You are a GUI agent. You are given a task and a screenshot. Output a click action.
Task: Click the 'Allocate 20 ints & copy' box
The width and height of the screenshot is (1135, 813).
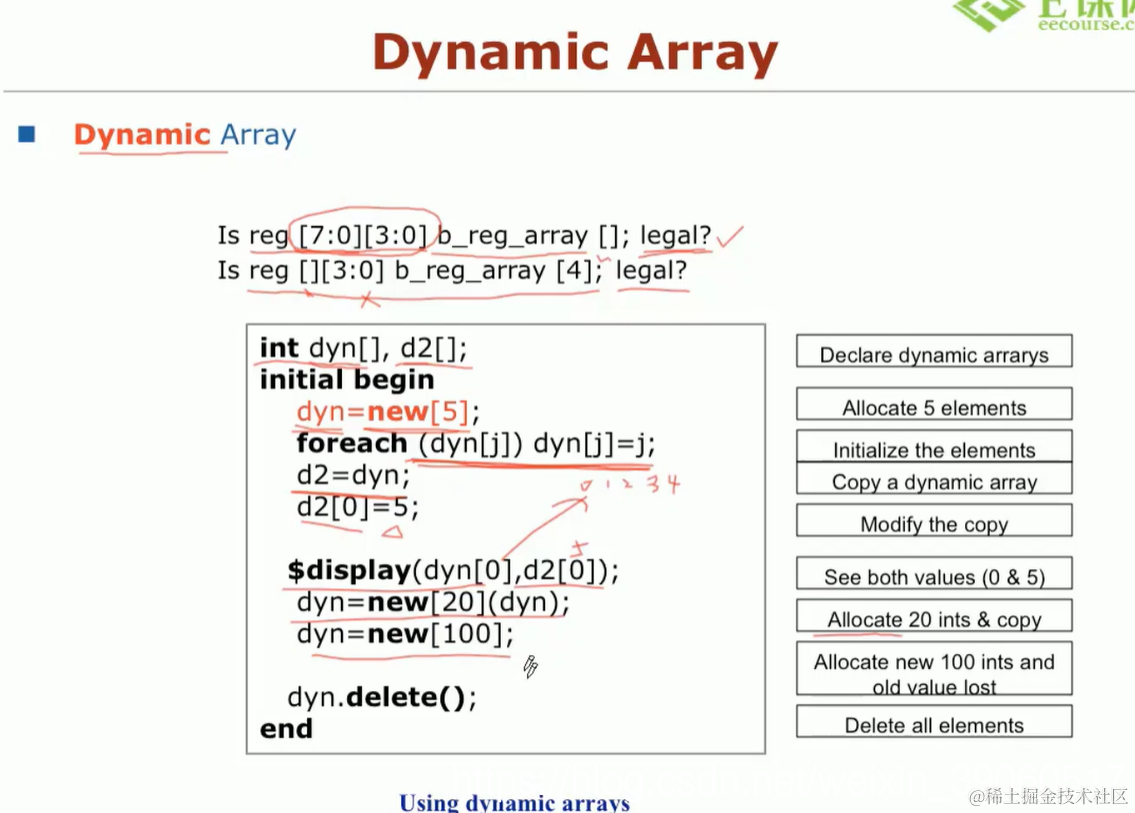point(934,616)
